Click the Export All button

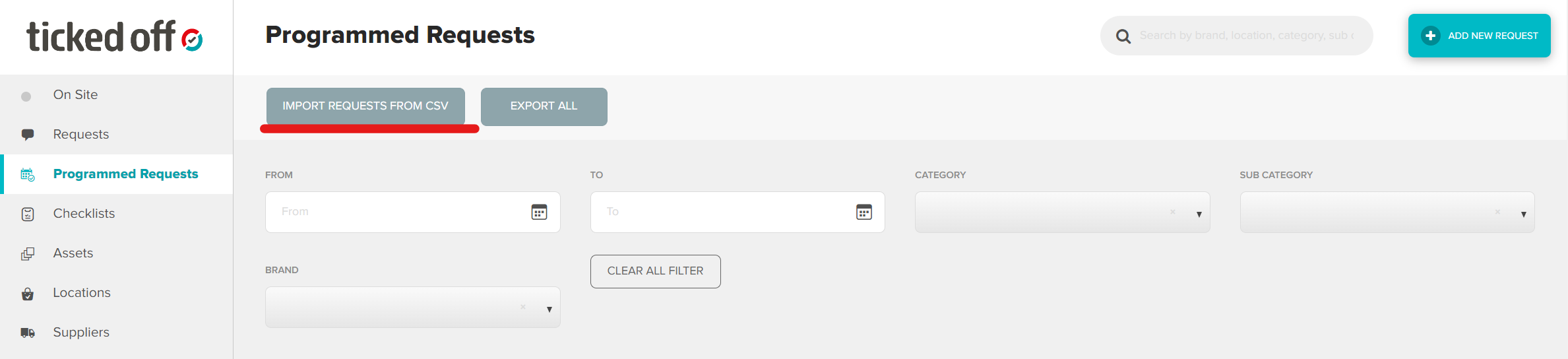click(x=544, y=106)
